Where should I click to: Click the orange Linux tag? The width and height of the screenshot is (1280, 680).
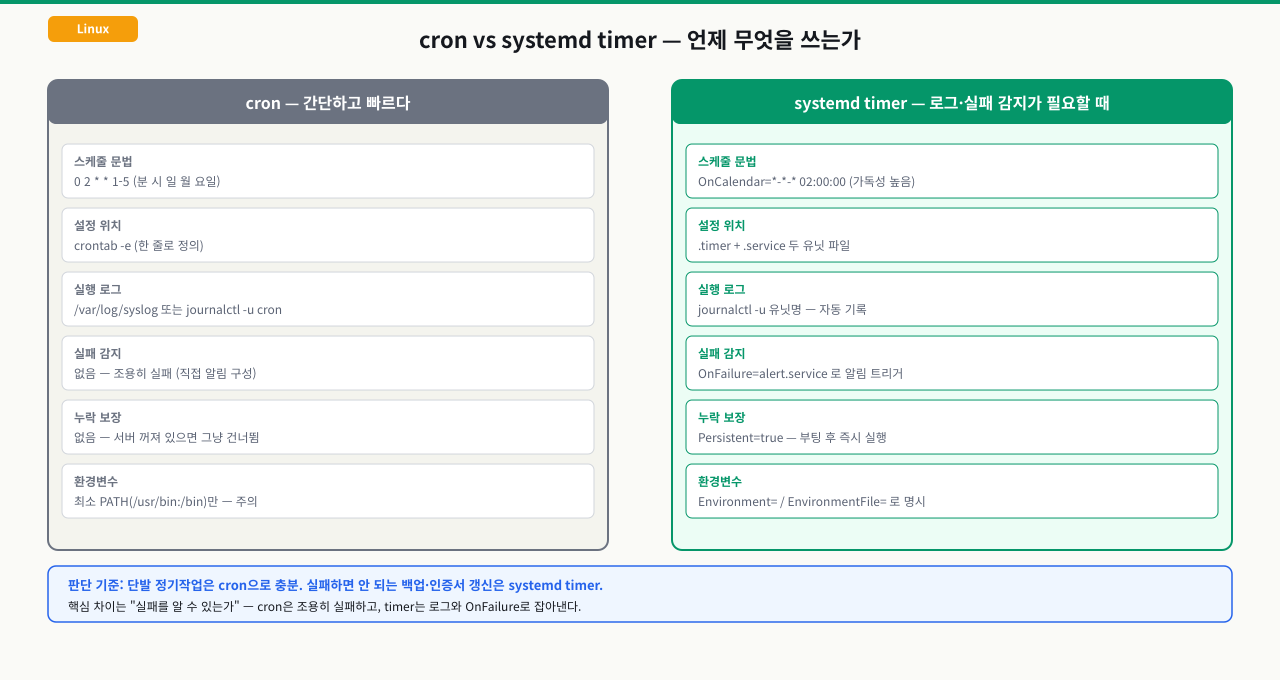click(x=93, y=29)
